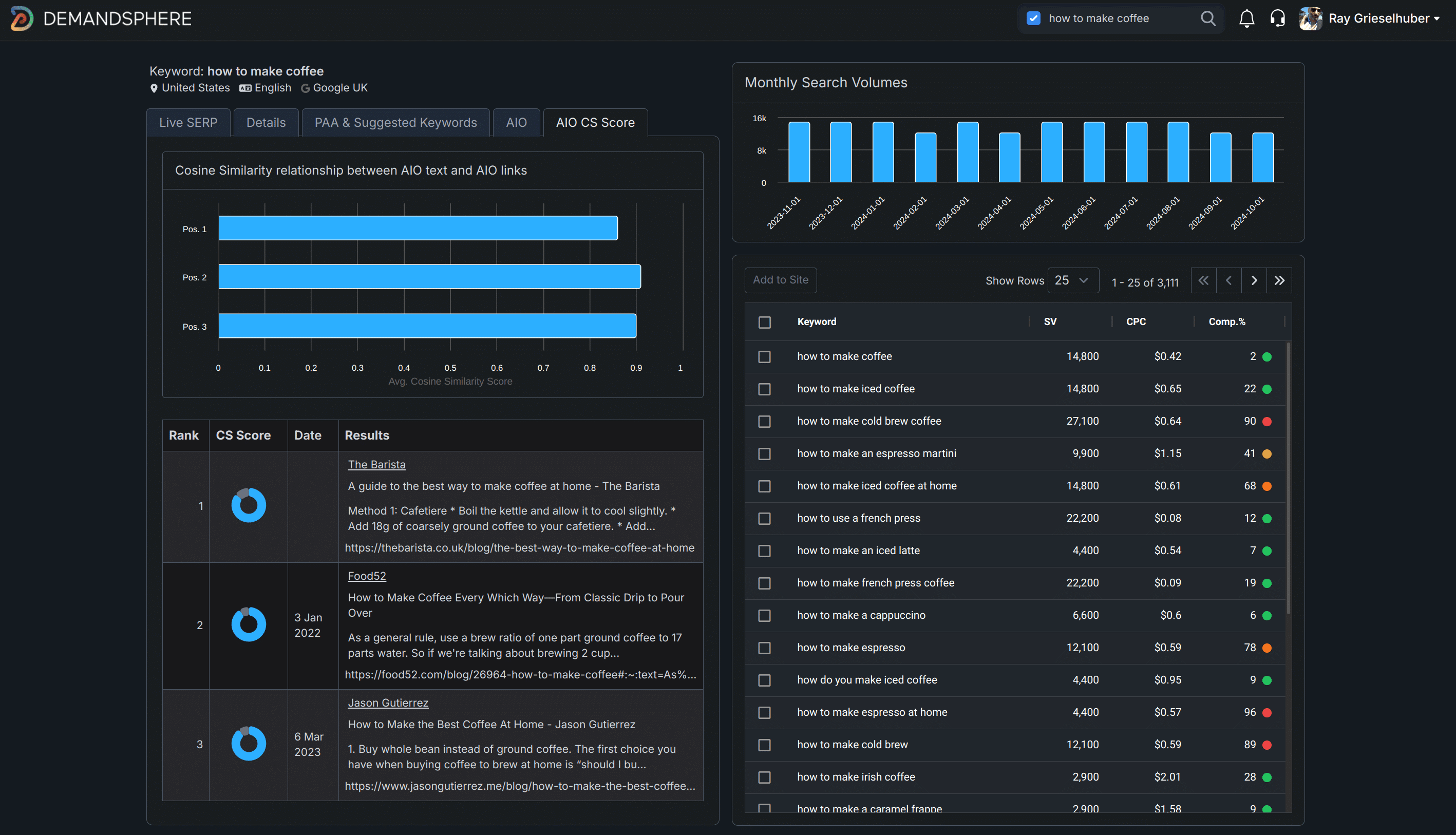Screen dimensions: 1456x835
Task: Click Ray Grieselhuber's avatar picture
Action: [x=1310, y=18]
